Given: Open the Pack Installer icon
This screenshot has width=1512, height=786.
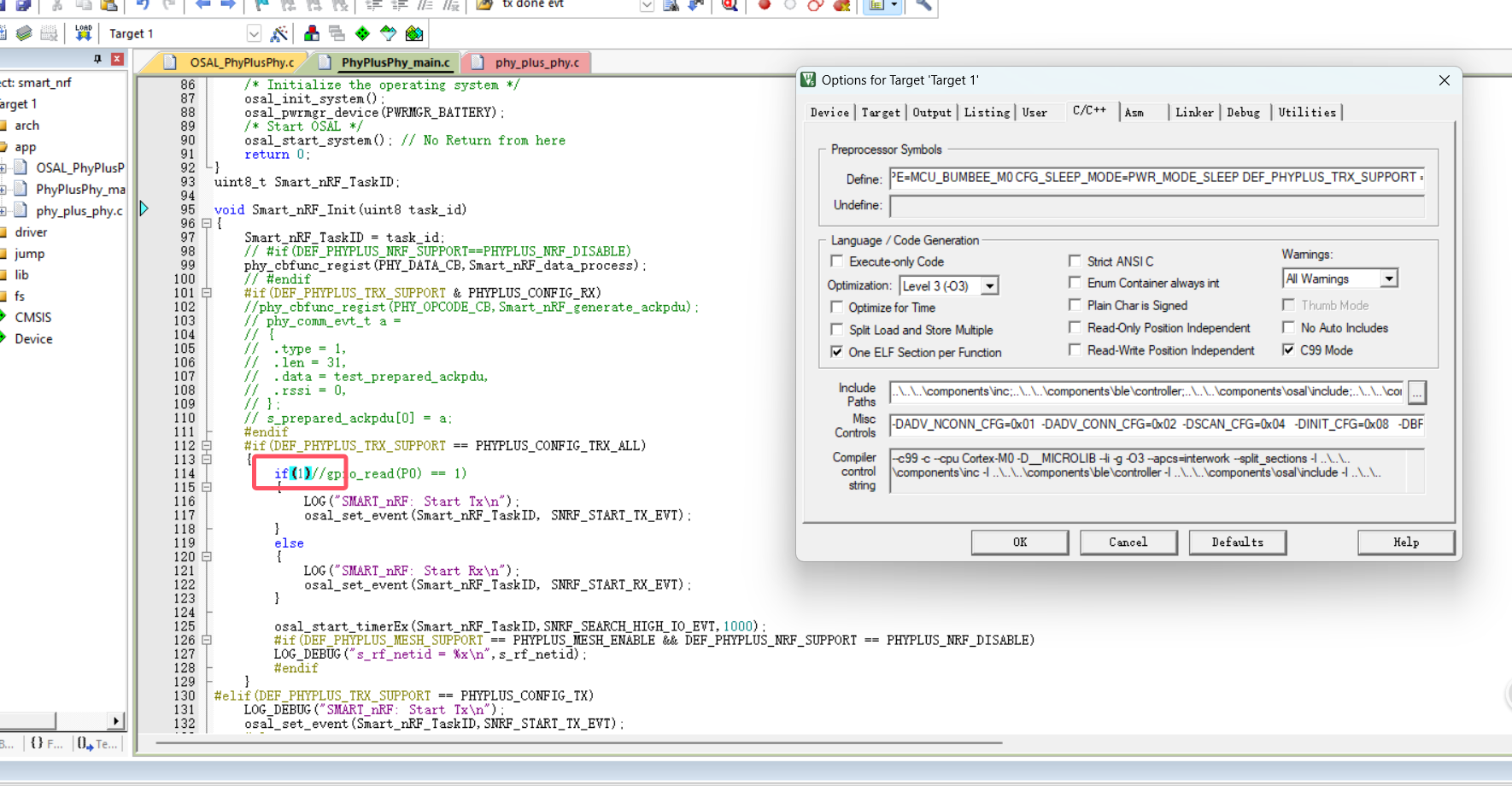Looking at the screenshot, I should coord(414,33).
